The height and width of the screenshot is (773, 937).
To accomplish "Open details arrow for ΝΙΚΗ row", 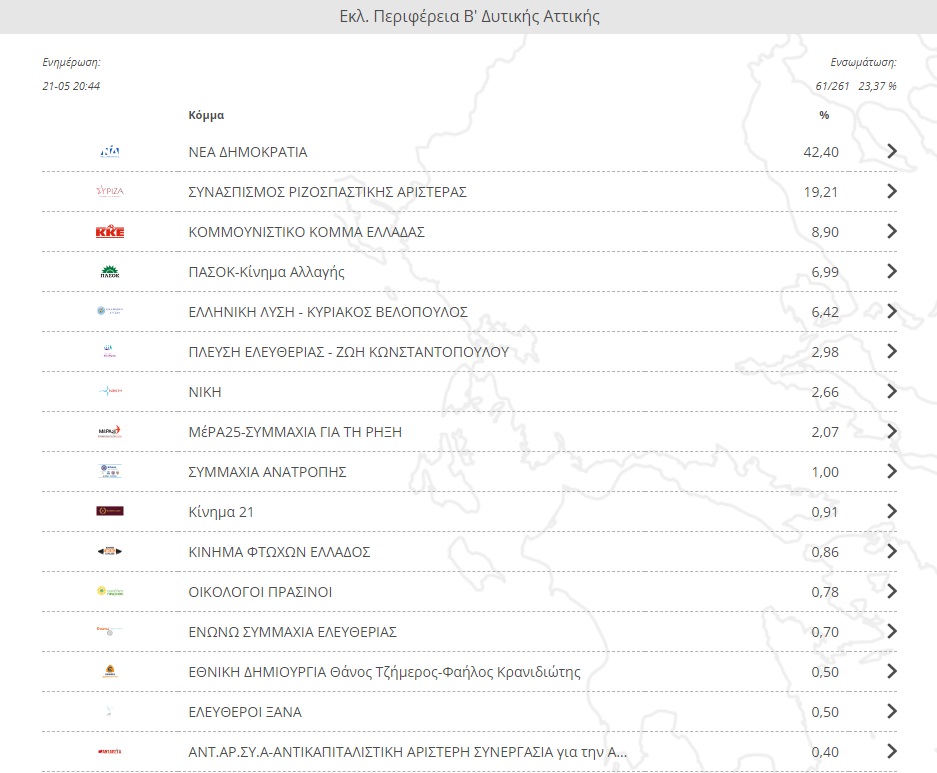I will coord(892,392).
